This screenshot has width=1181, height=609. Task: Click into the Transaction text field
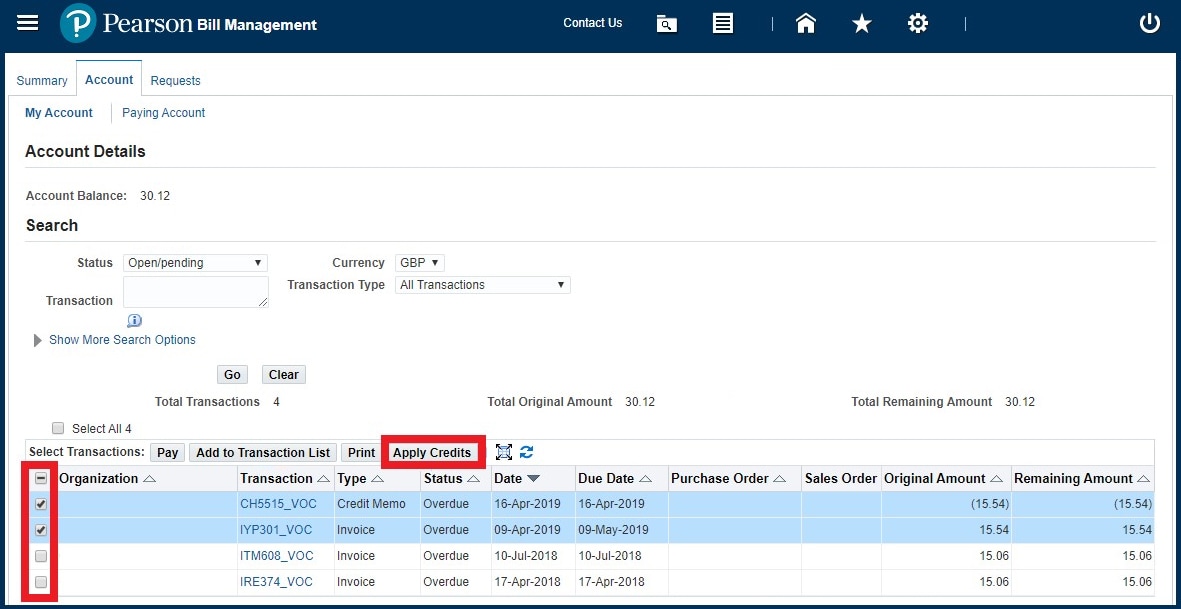(195, 292)
